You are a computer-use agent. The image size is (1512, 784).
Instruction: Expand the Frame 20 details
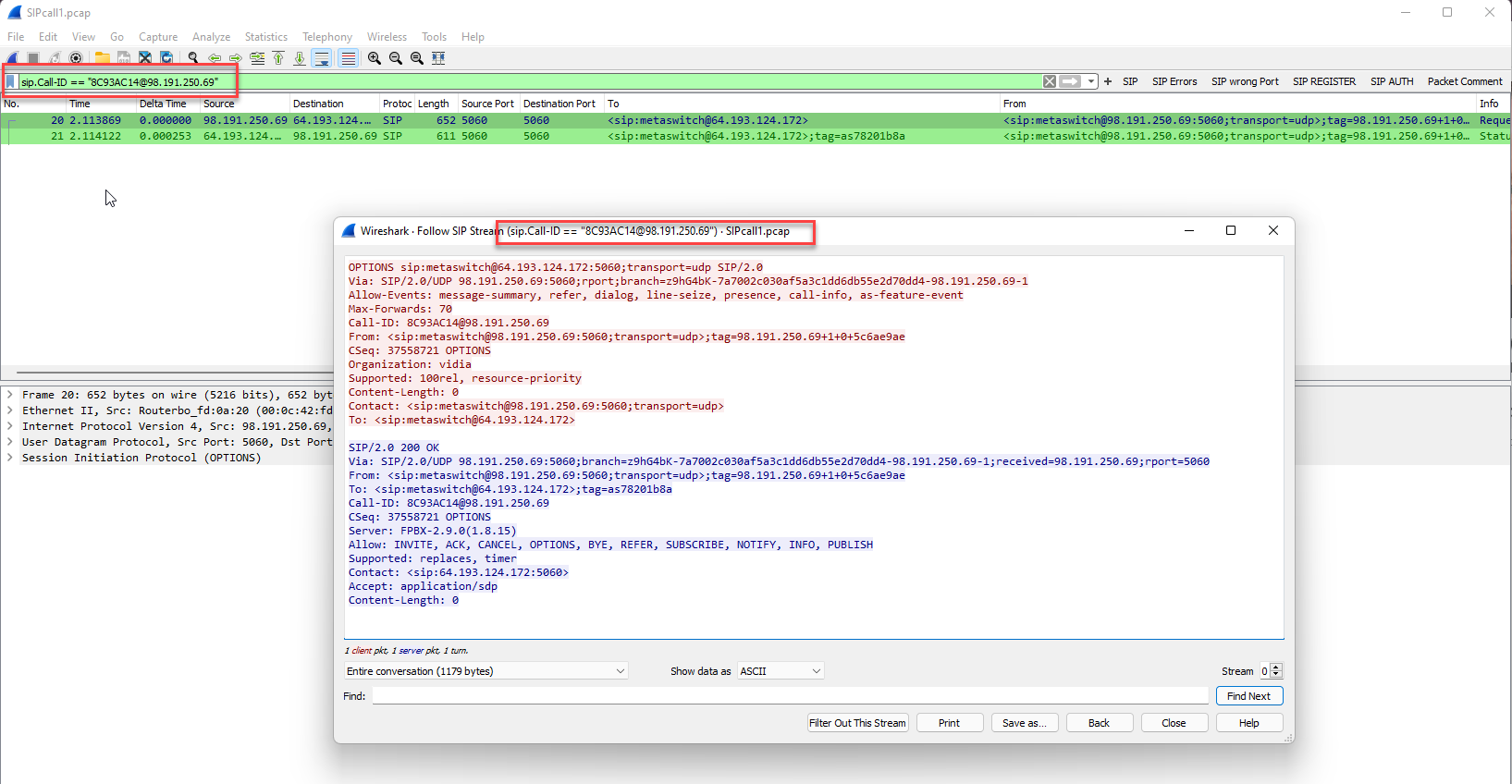(x=10, y=395)
